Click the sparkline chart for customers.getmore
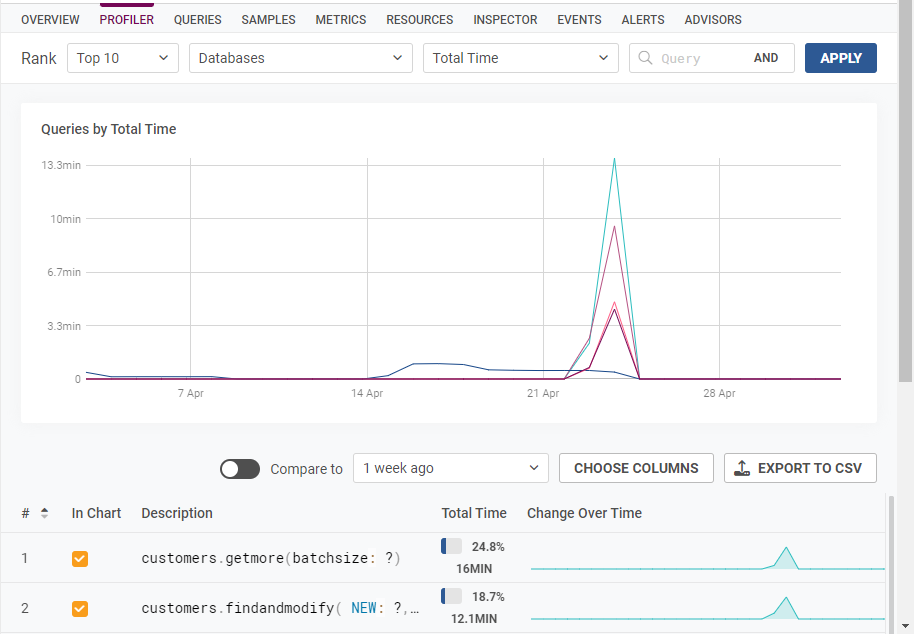Screen dimensions: 914x634 706,558
